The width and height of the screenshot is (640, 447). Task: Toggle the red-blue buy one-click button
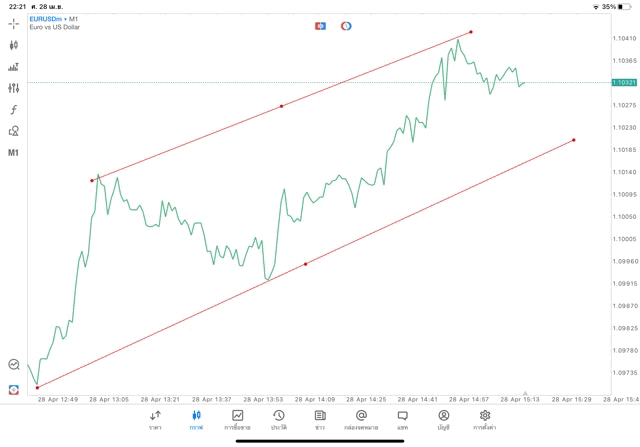point(346,26)
